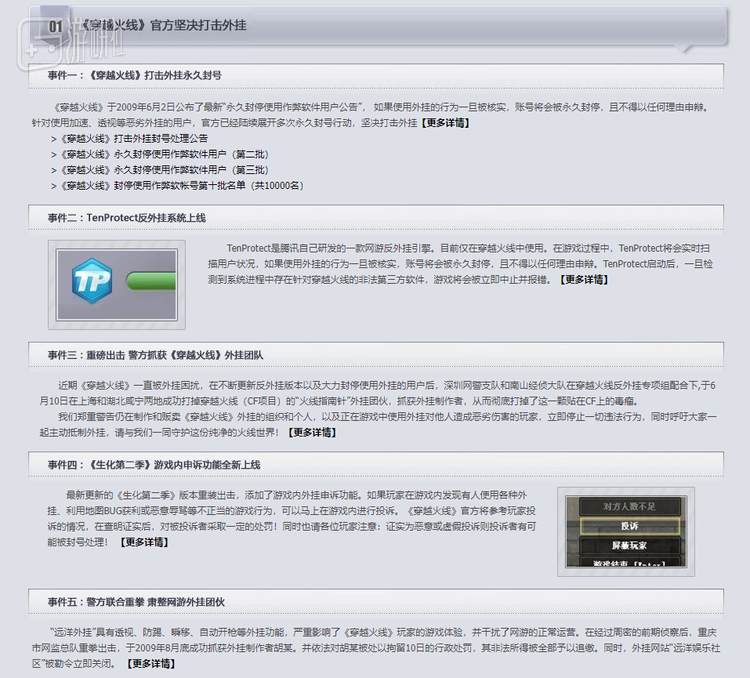The height and width of the screenshot is (678, 750).
Task: Click heading 事件四：《生化第二季》游戏内申诉功能全新上线
Action: click(x=154, y=465)
